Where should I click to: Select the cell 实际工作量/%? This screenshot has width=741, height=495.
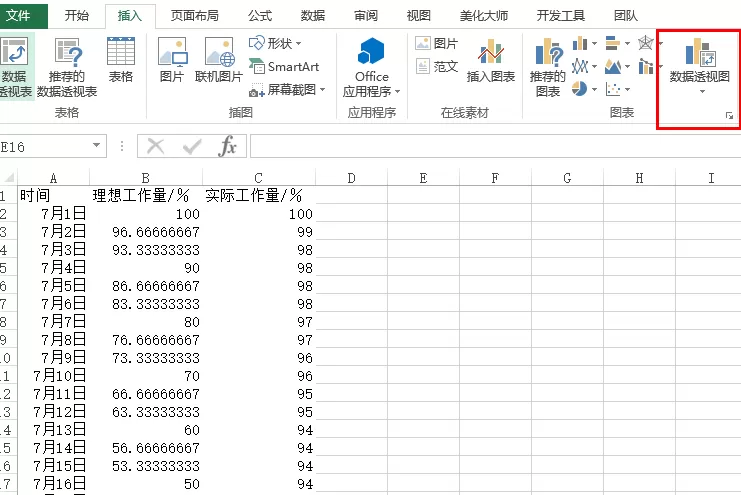pos(258,195)
